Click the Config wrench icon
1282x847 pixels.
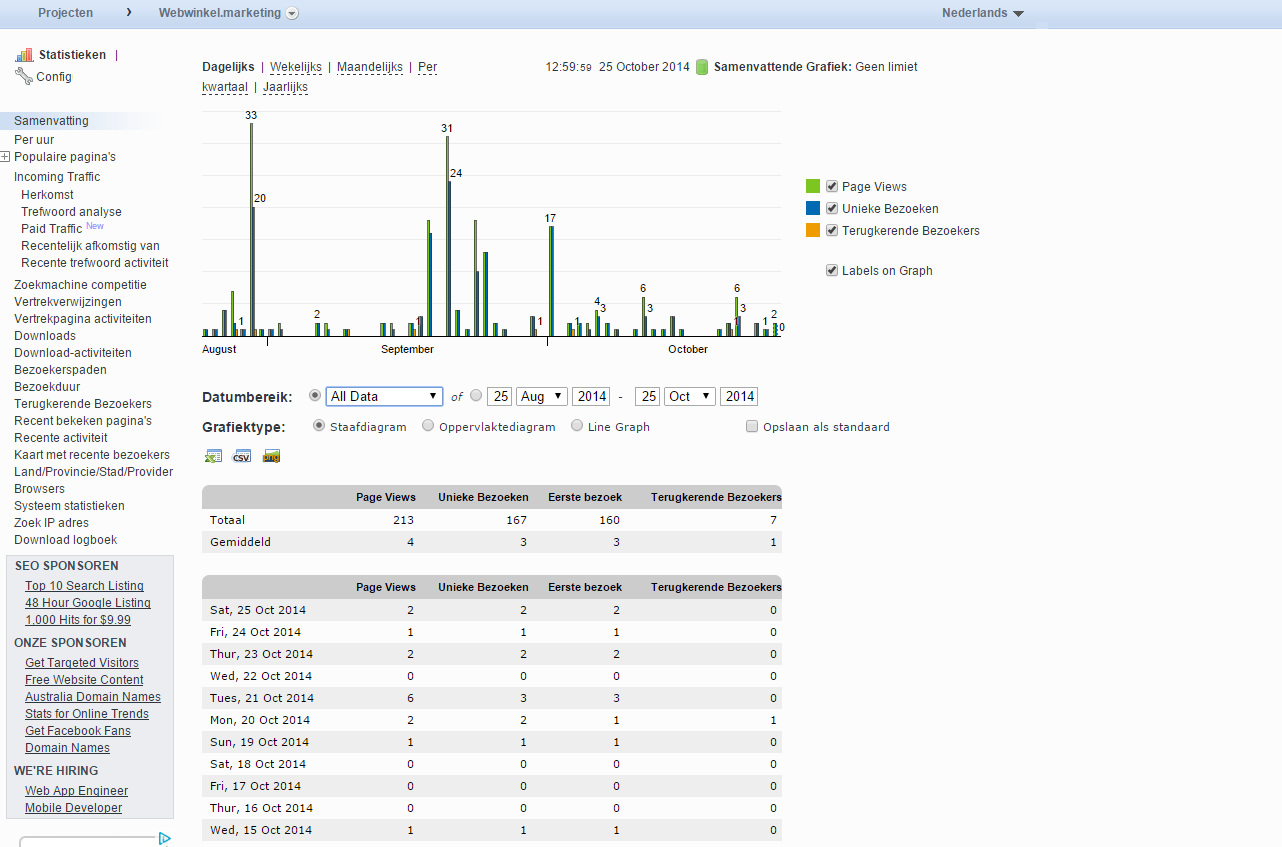click(24, 76)
